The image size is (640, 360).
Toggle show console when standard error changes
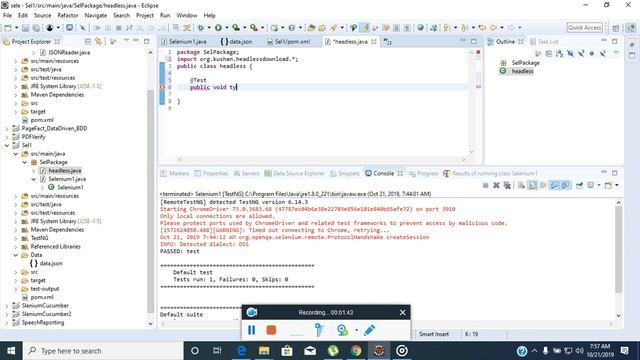pyautogui.click(x=565, y=185)
